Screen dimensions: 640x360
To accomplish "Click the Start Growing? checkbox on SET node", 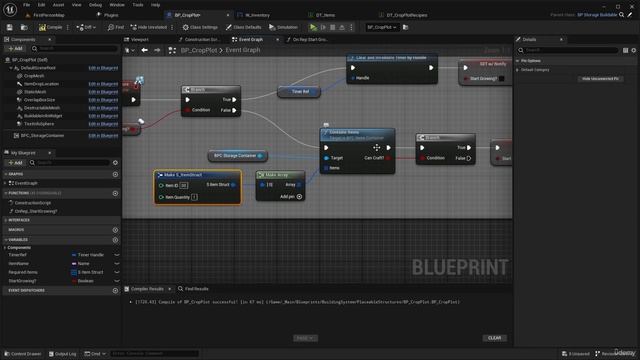I will 502,79.
